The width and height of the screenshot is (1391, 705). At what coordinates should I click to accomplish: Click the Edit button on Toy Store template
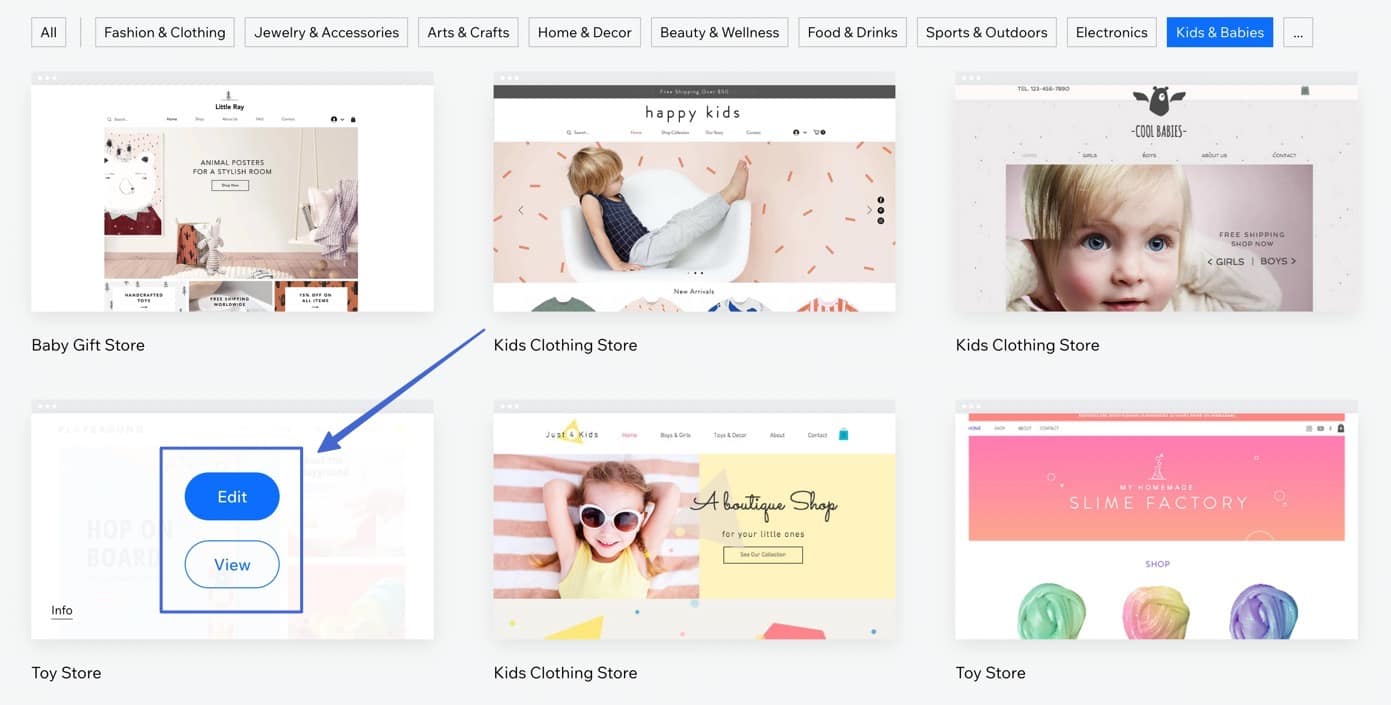tap(232, 497)
